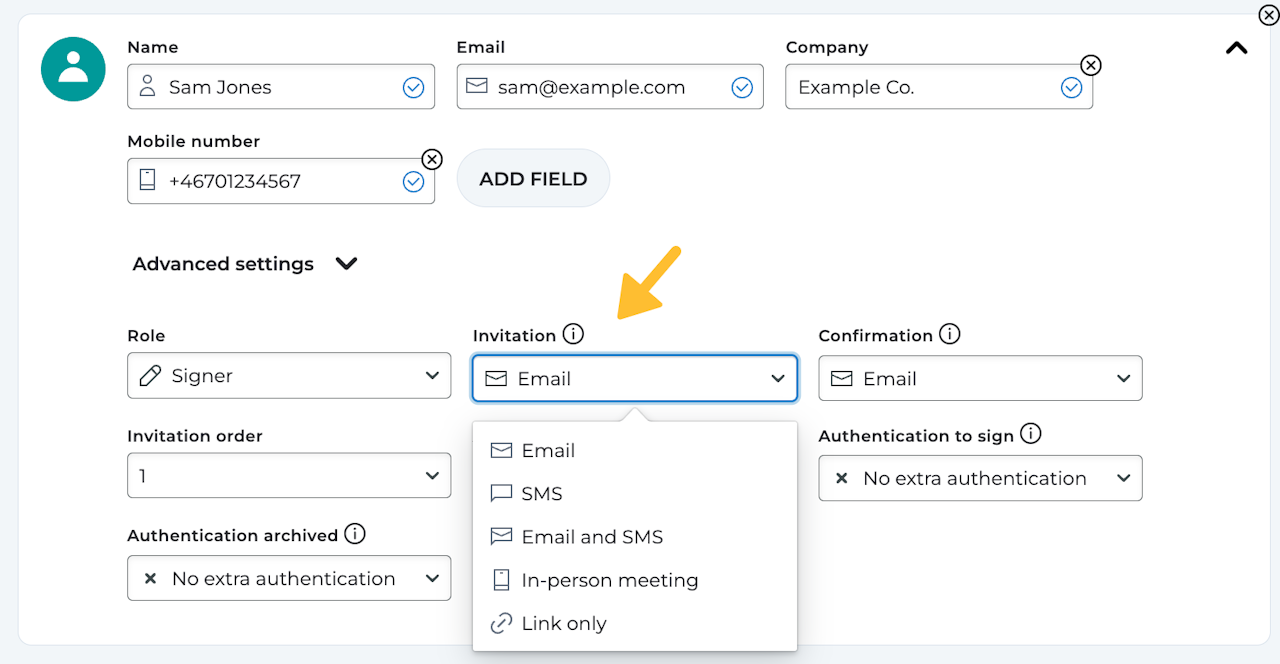Remove the Company field with its X icon
Viewport: 1280px width, 664px height.
click(x=1091, y=65)
